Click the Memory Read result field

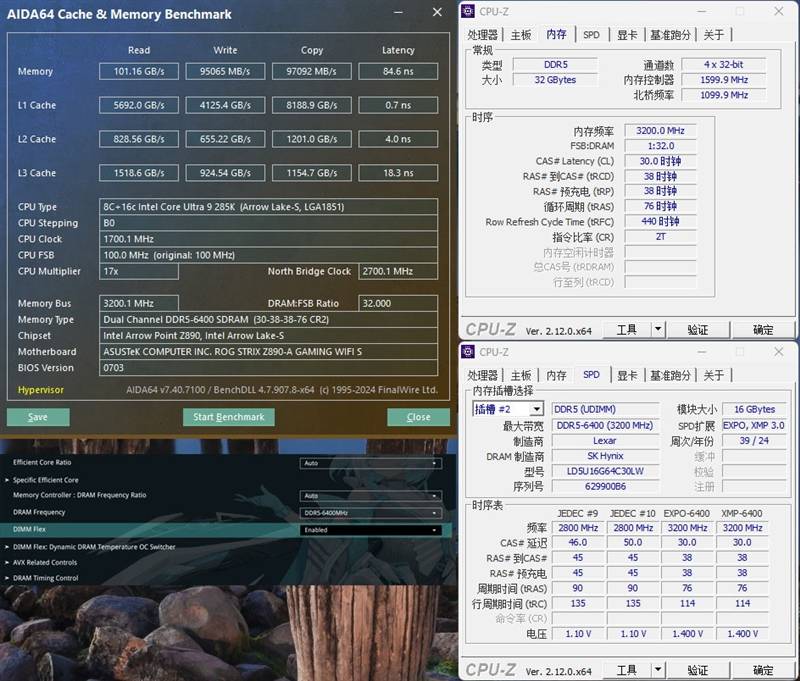[x=139, y=71]
